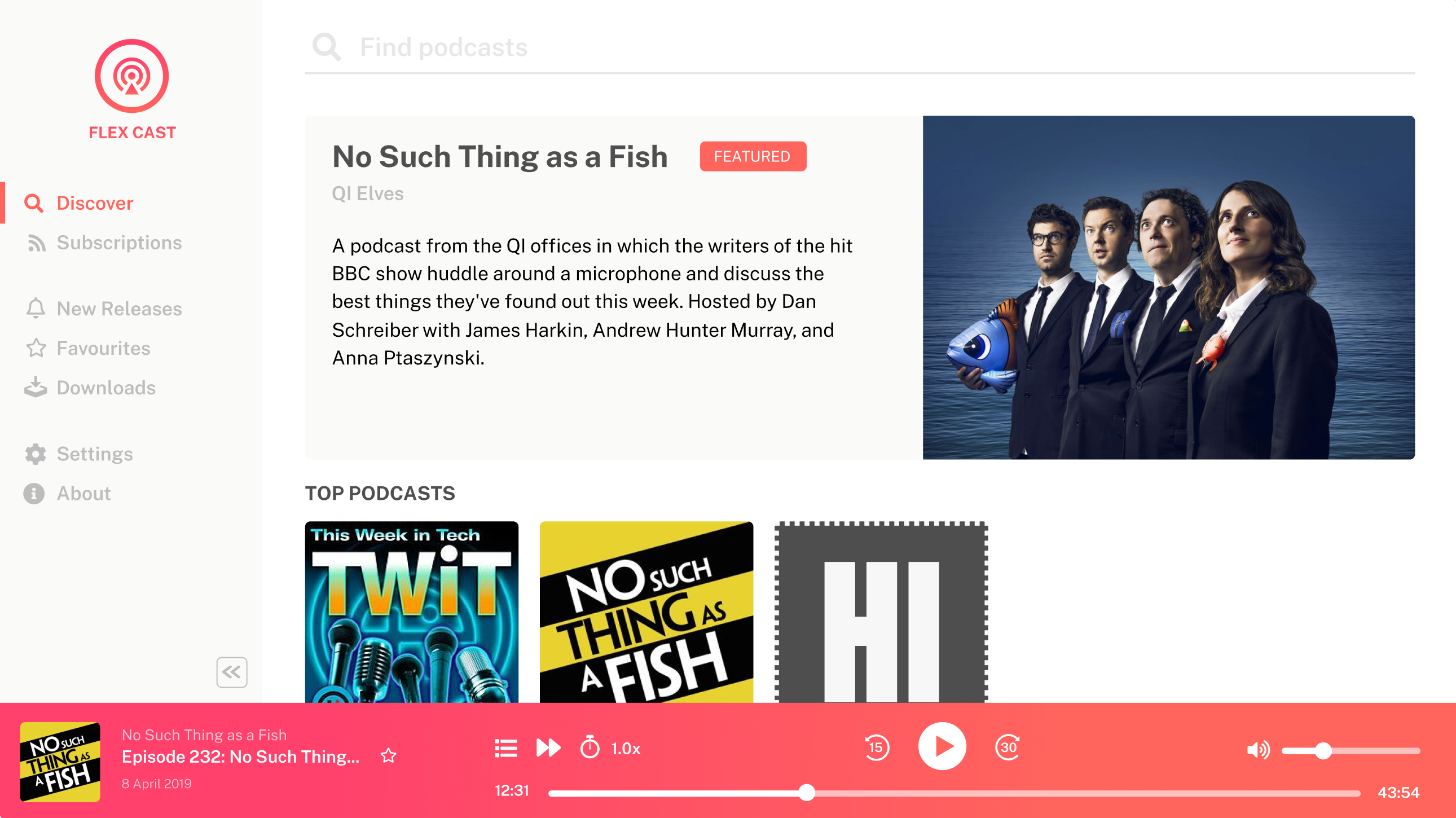The height and width of the screenshot is (818, 1456).
Task: Open the HI podcast tile
Action: coord(881,612)
